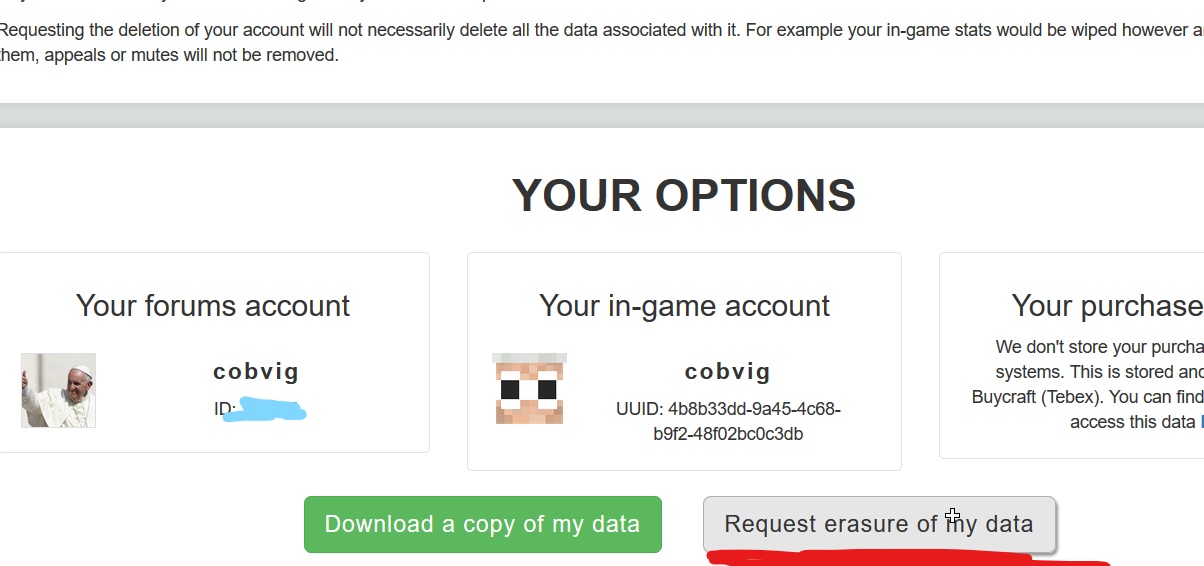The image size is (1204, 566).
Task: Click the UUID text in the in-game card
Action: [728, 422]
